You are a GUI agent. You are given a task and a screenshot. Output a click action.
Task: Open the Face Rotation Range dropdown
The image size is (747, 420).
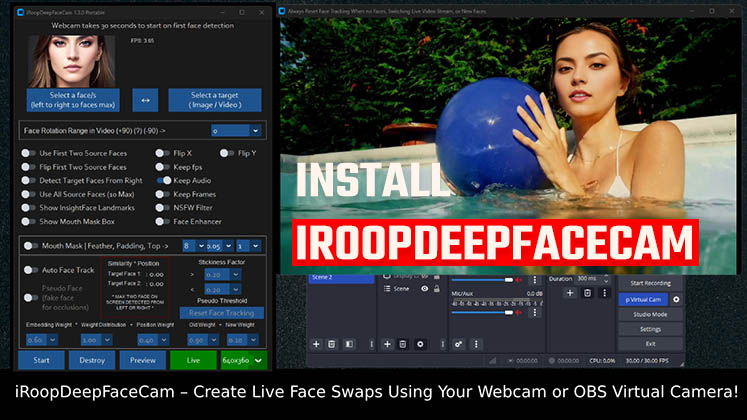tap(237, 130)
